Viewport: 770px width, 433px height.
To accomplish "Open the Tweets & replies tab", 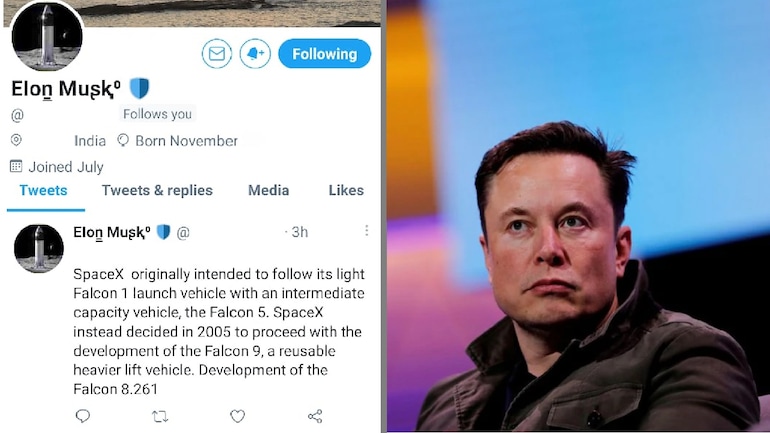I will pos(157,190).
